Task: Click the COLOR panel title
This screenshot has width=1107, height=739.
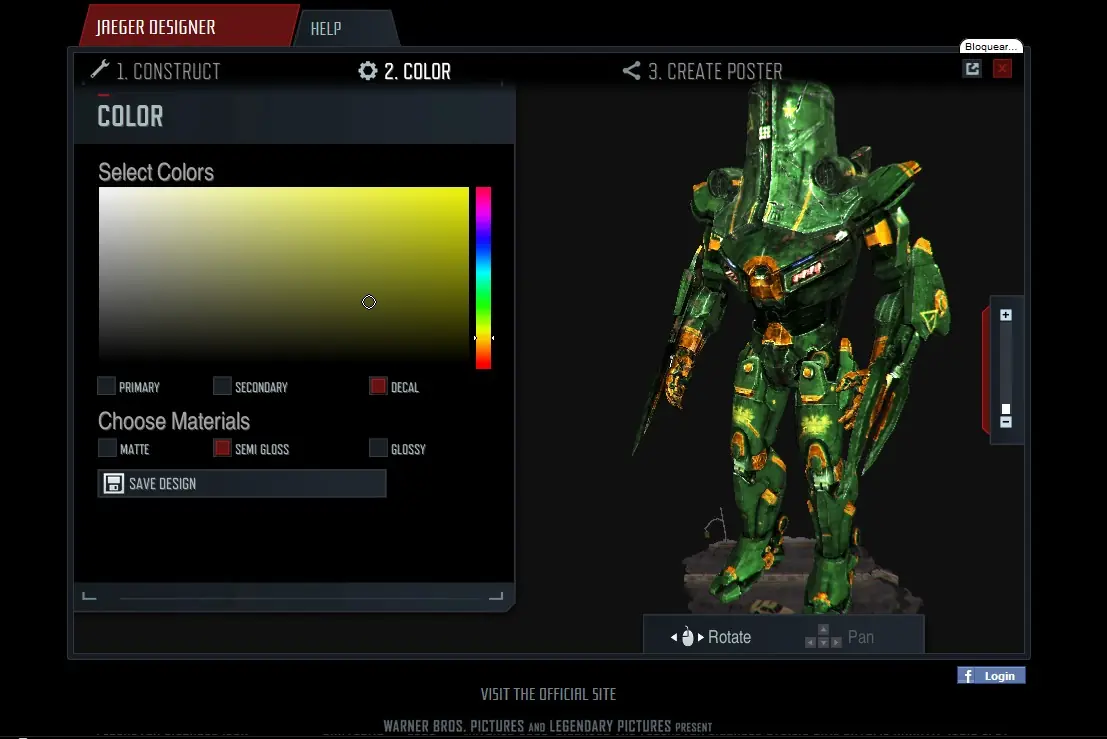Action: click(130, 116)
